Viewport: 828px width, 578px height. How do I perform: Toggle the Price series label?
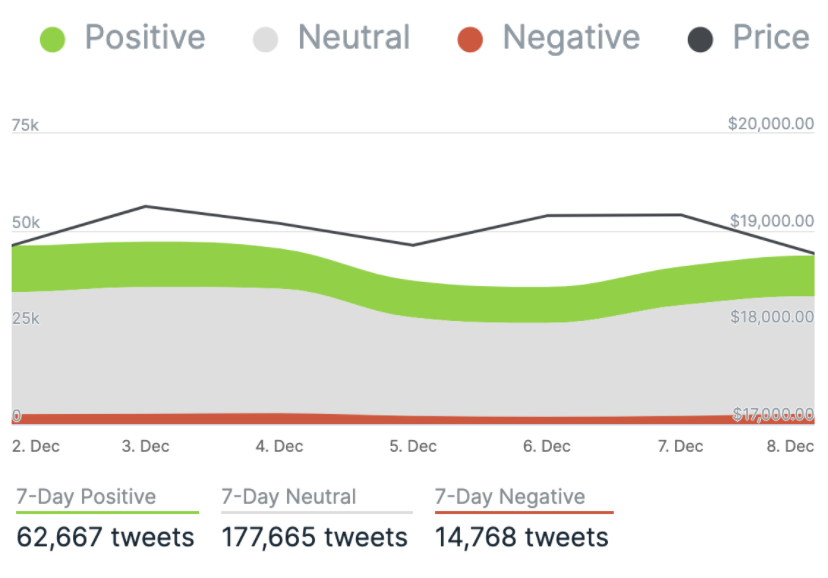(x=770, y=38)
